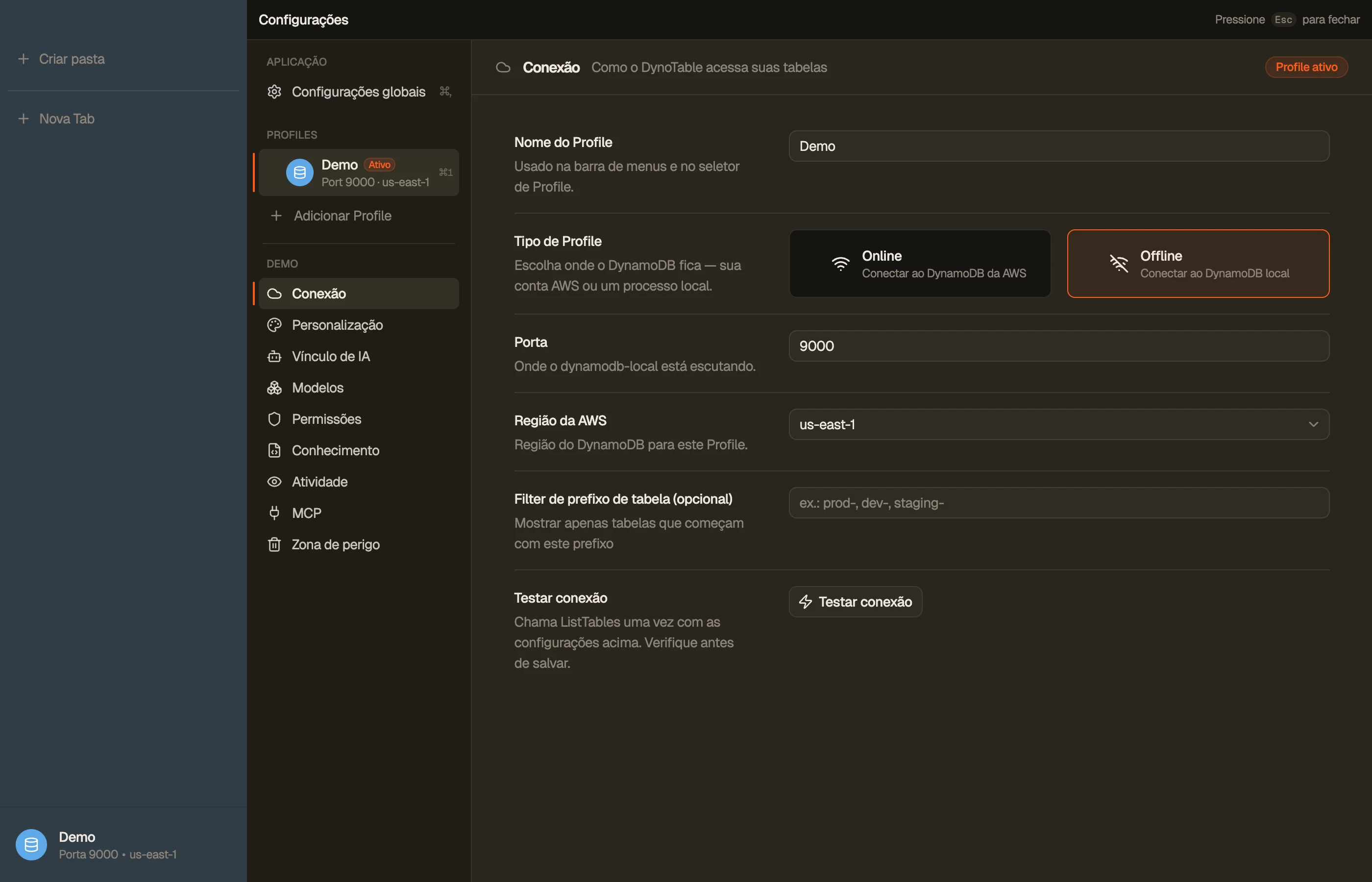This screenshot has height=882, width=1372.
Task: Click the lightning bolt icon in Testar conexão button
Action: pyautogui.click(x=806, y=602)
